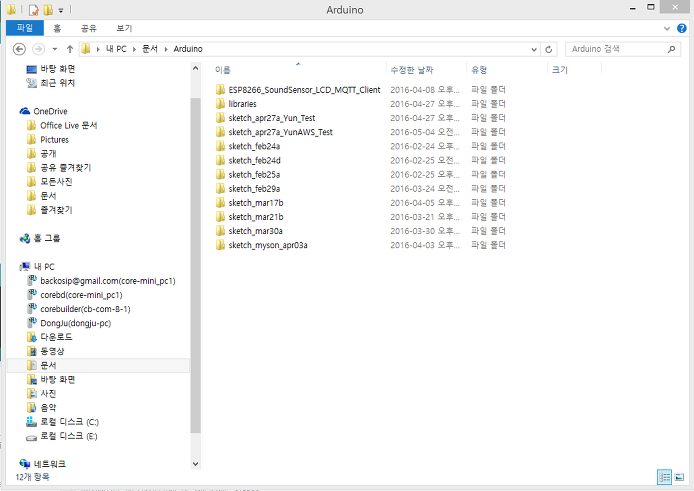Open 바탕 화면 at top of navigation pane
The image size is (694, 491).
[58, 69]
